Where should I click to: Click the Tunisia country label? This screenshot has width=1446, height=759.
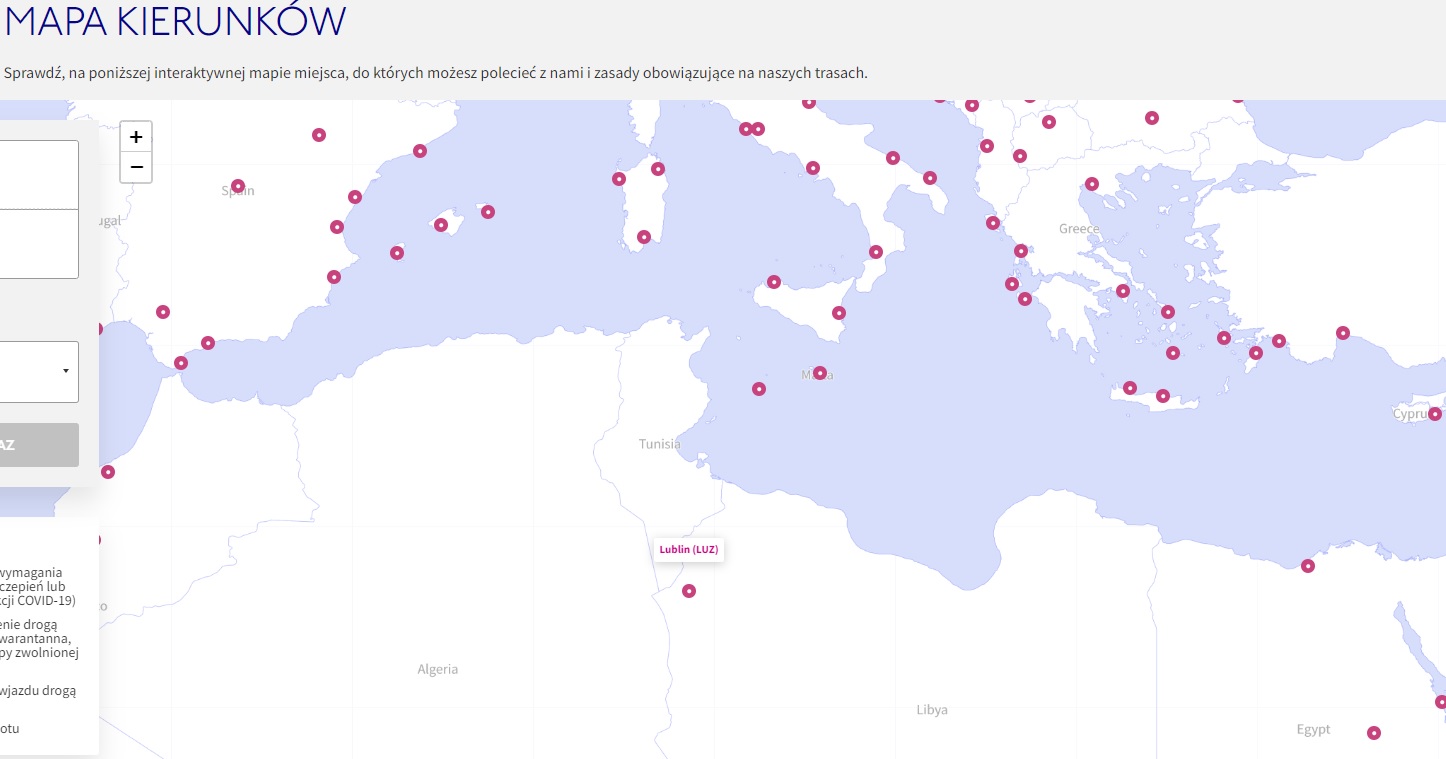pos(660,444)
